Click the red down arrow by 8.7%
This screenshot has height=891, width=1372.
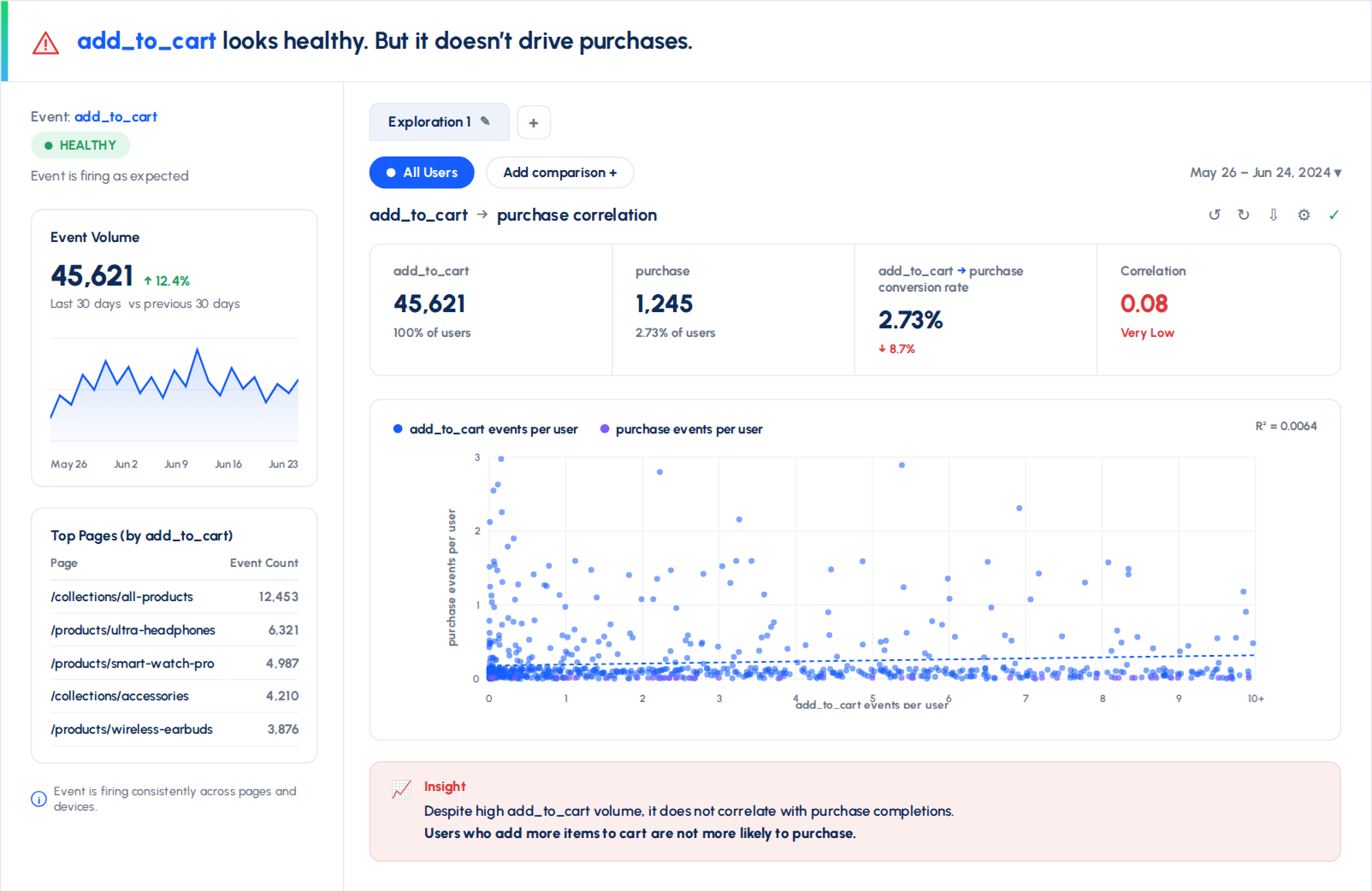882,349
